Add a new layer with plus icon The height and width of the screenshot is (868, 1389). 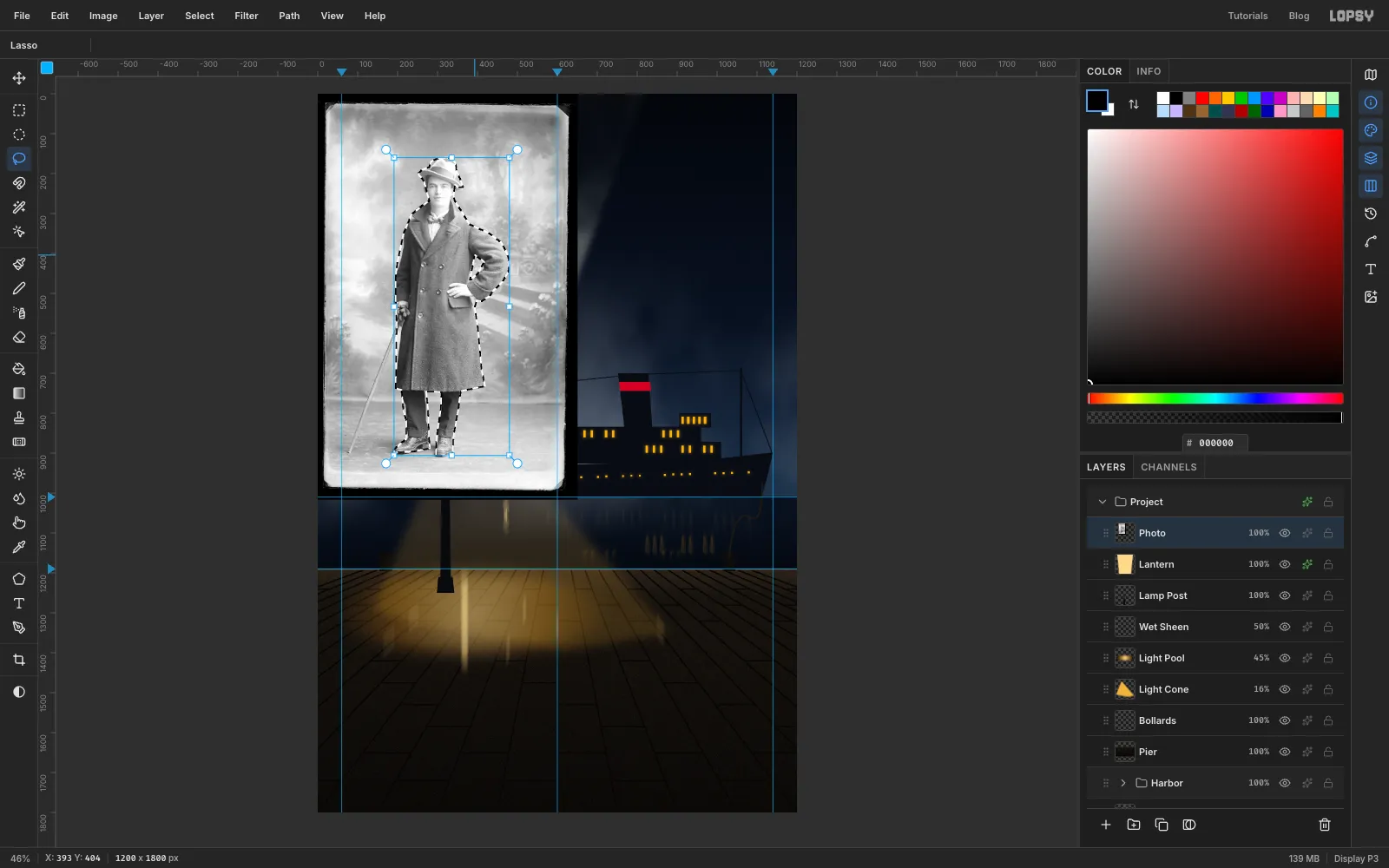click(1106, 825)
